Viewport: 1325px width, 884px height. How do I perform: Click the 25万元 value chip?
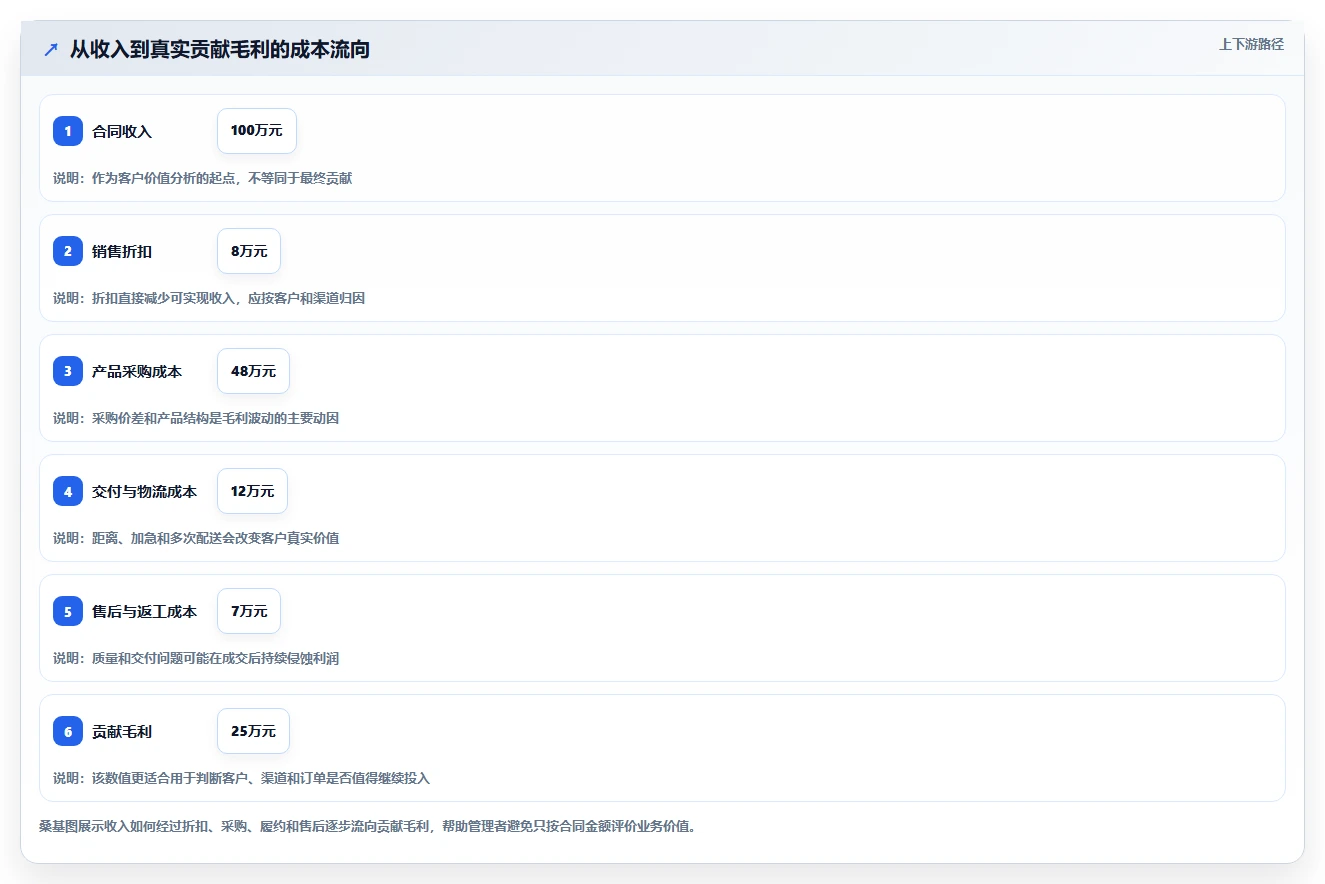click(253, 731)
